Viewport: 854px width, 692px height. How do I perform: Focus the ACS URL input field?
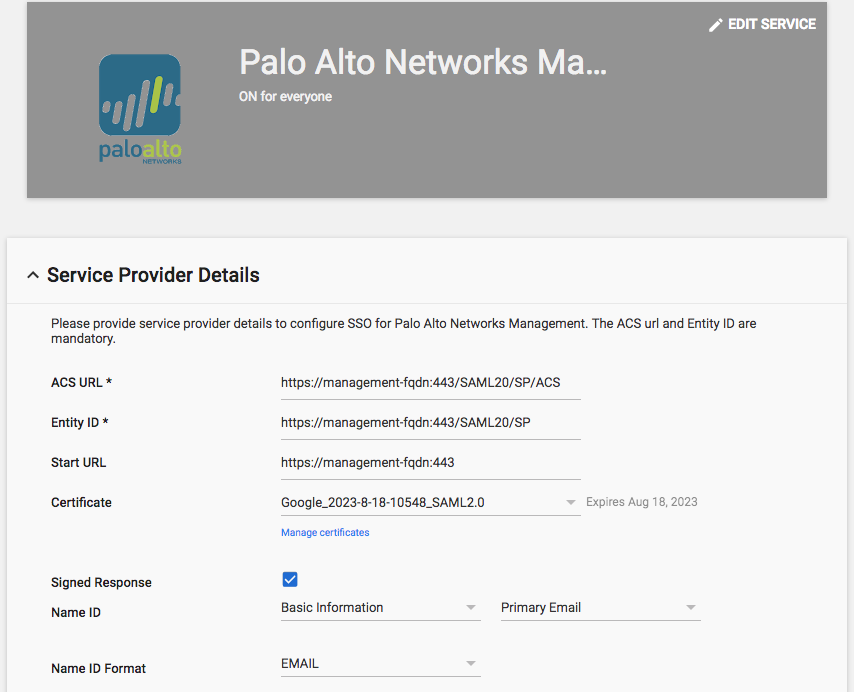click(x=430, y=382)
